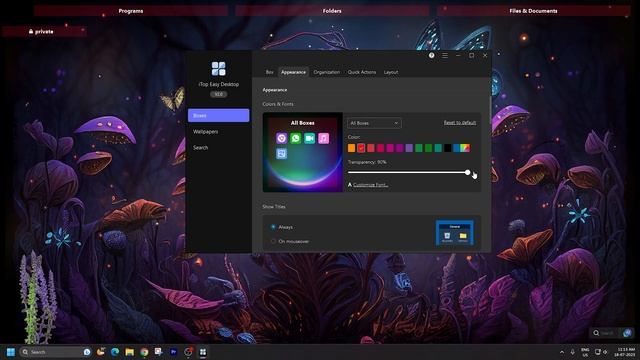
Task: Switch to the Layout tab
Action: pos(391,72)
